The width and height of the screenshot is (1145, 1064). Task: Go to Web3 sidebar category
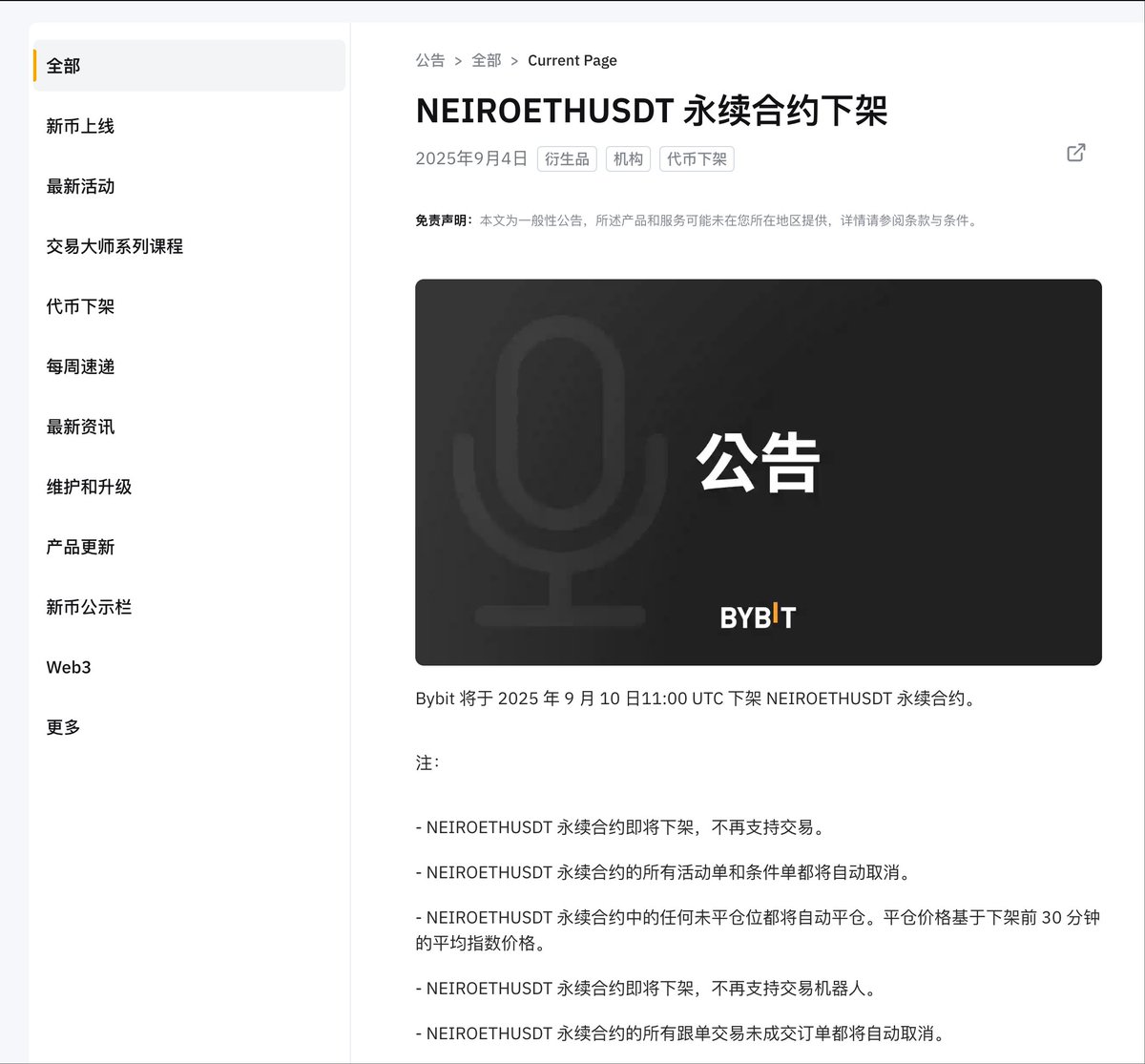[x=69, y=667]
